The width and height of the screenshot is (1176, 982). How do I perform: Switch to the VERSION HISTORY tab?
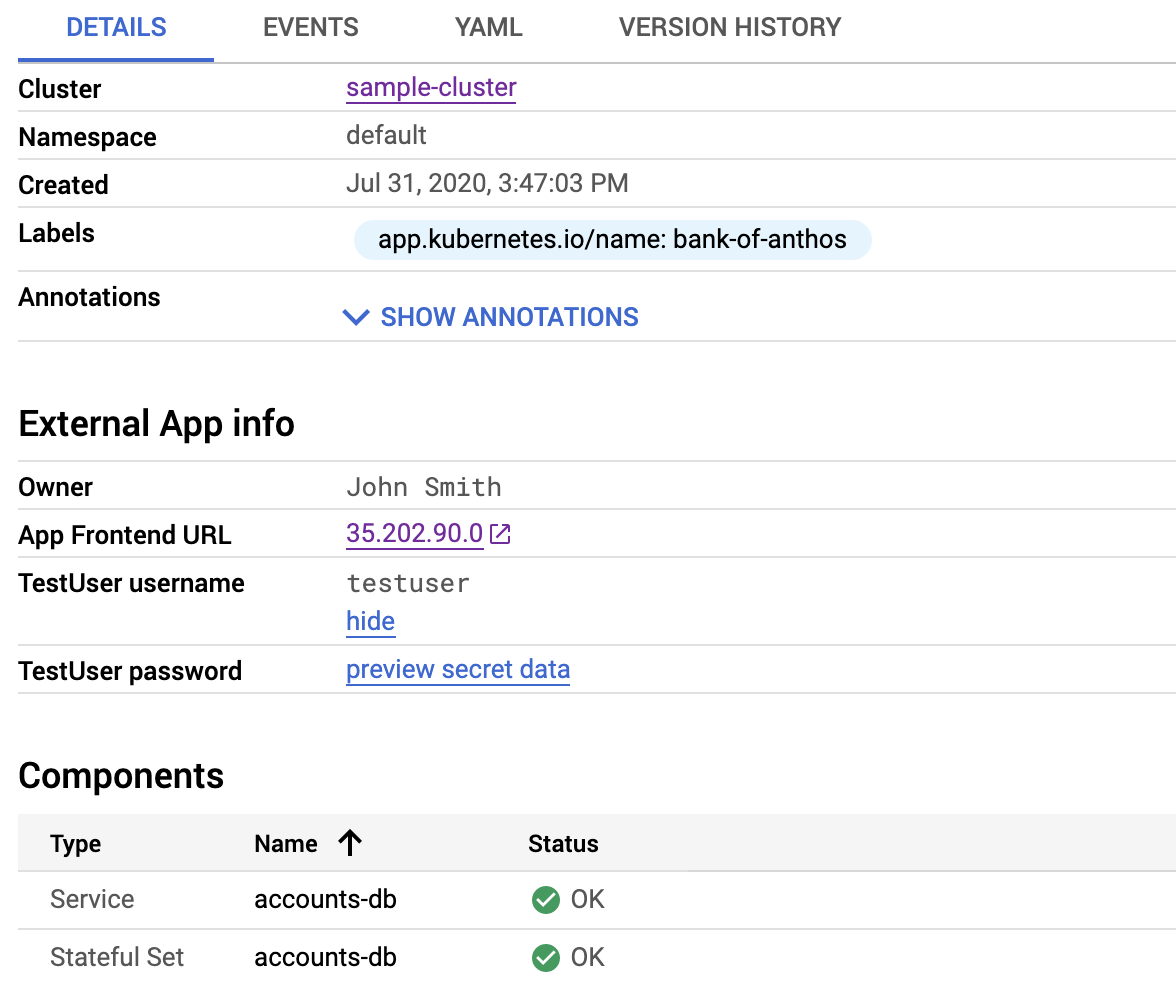[729, 27]
